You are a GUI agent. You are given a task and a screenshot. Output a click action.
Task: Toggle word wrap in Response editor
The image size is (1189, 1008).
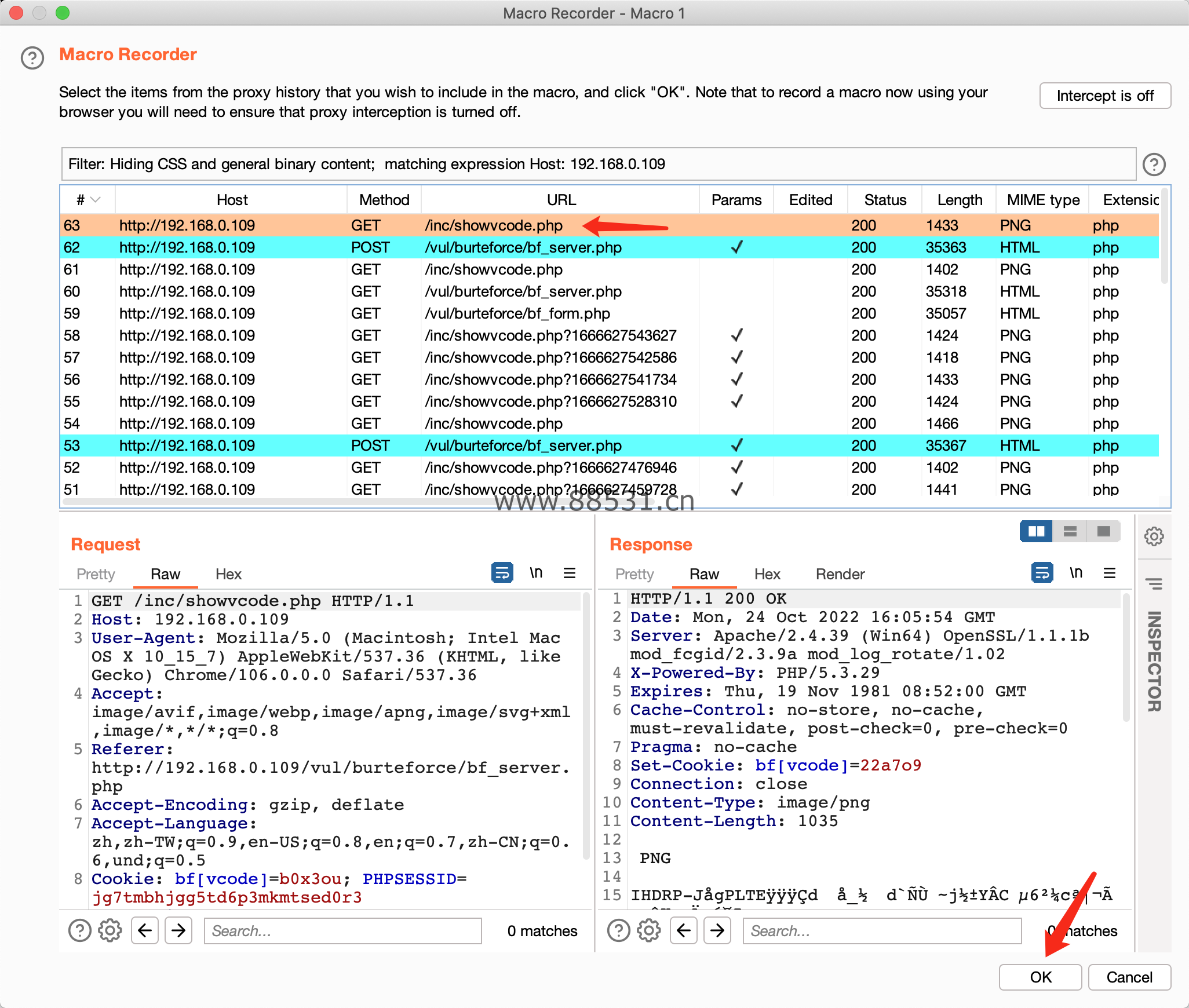[x=1042, y=573]
